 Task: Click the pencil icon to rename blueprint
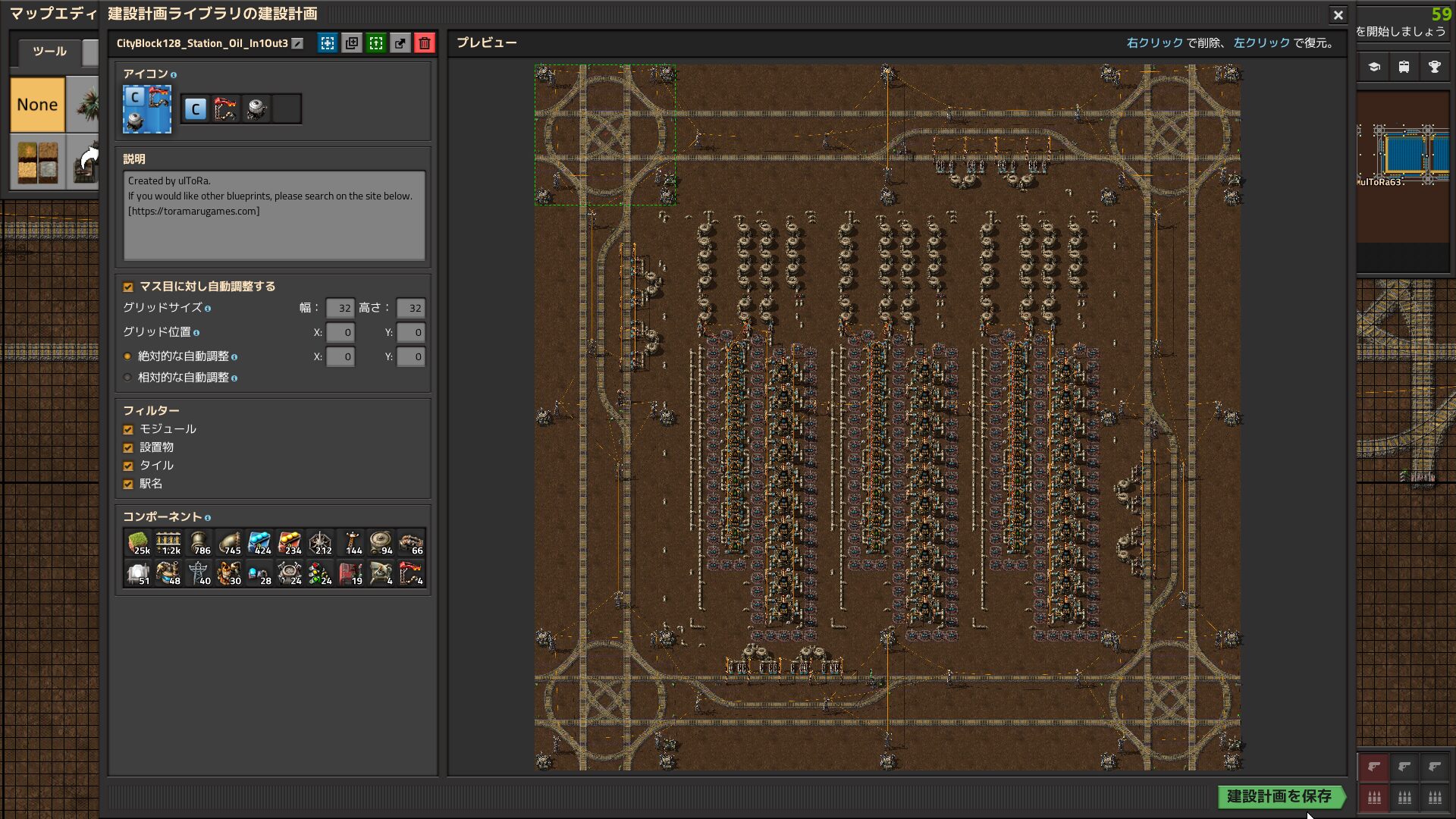coord(297,44)
